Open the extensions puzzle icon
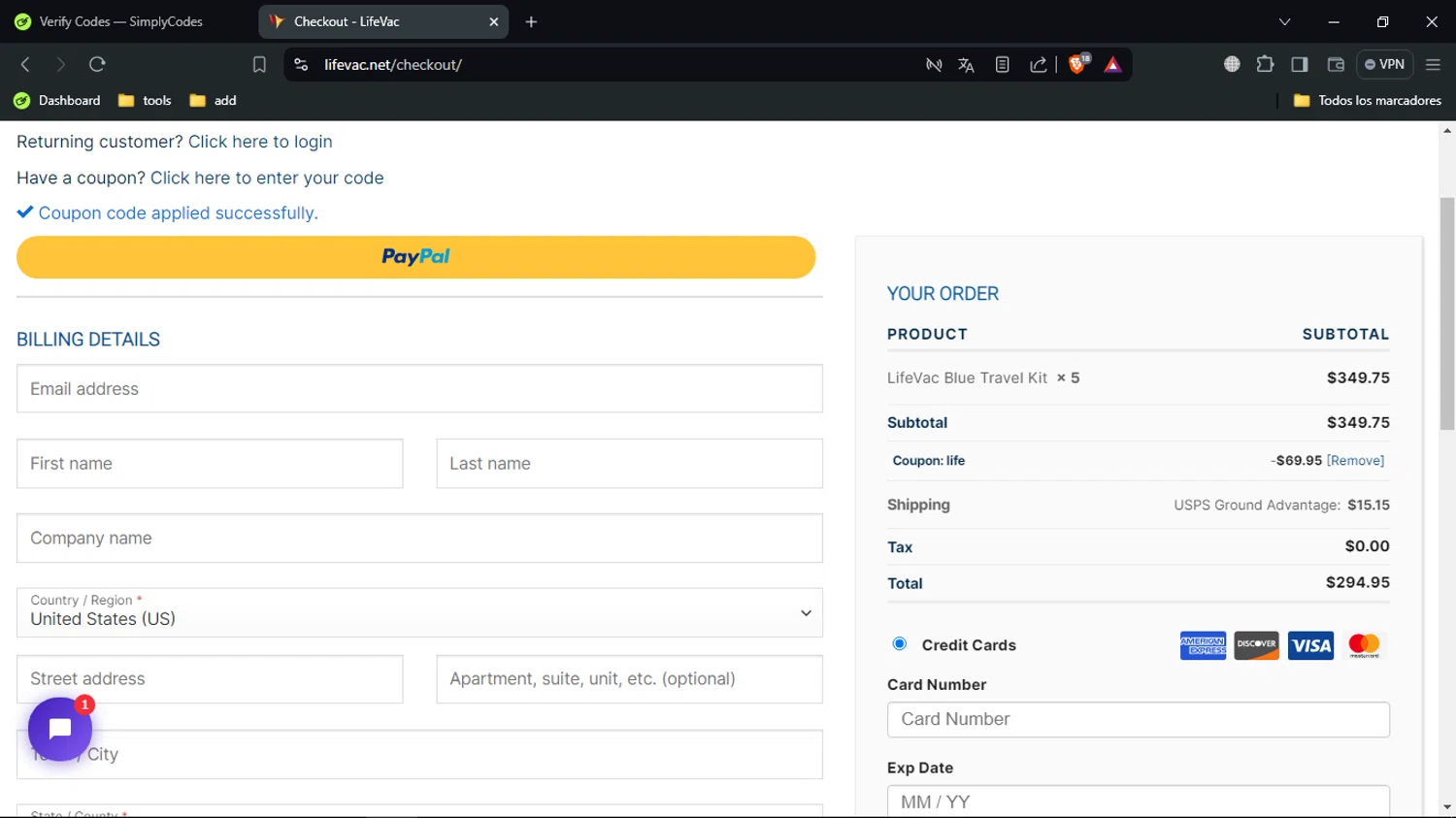The image size is (1456, 818). pyautogui.click(x=1265, y=64)
